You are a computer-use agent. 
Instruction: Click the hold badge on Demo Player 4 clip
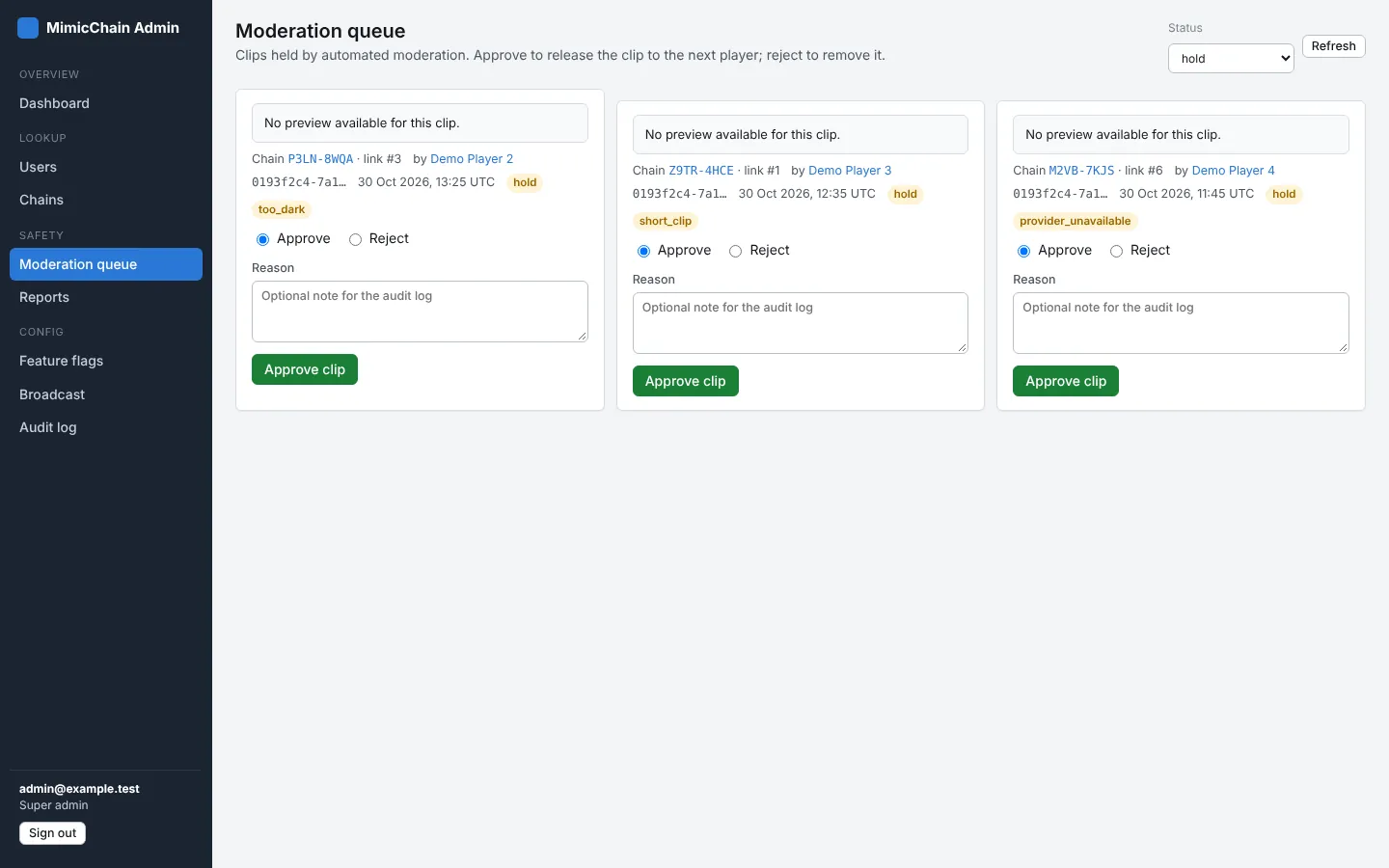[1284, 194]
